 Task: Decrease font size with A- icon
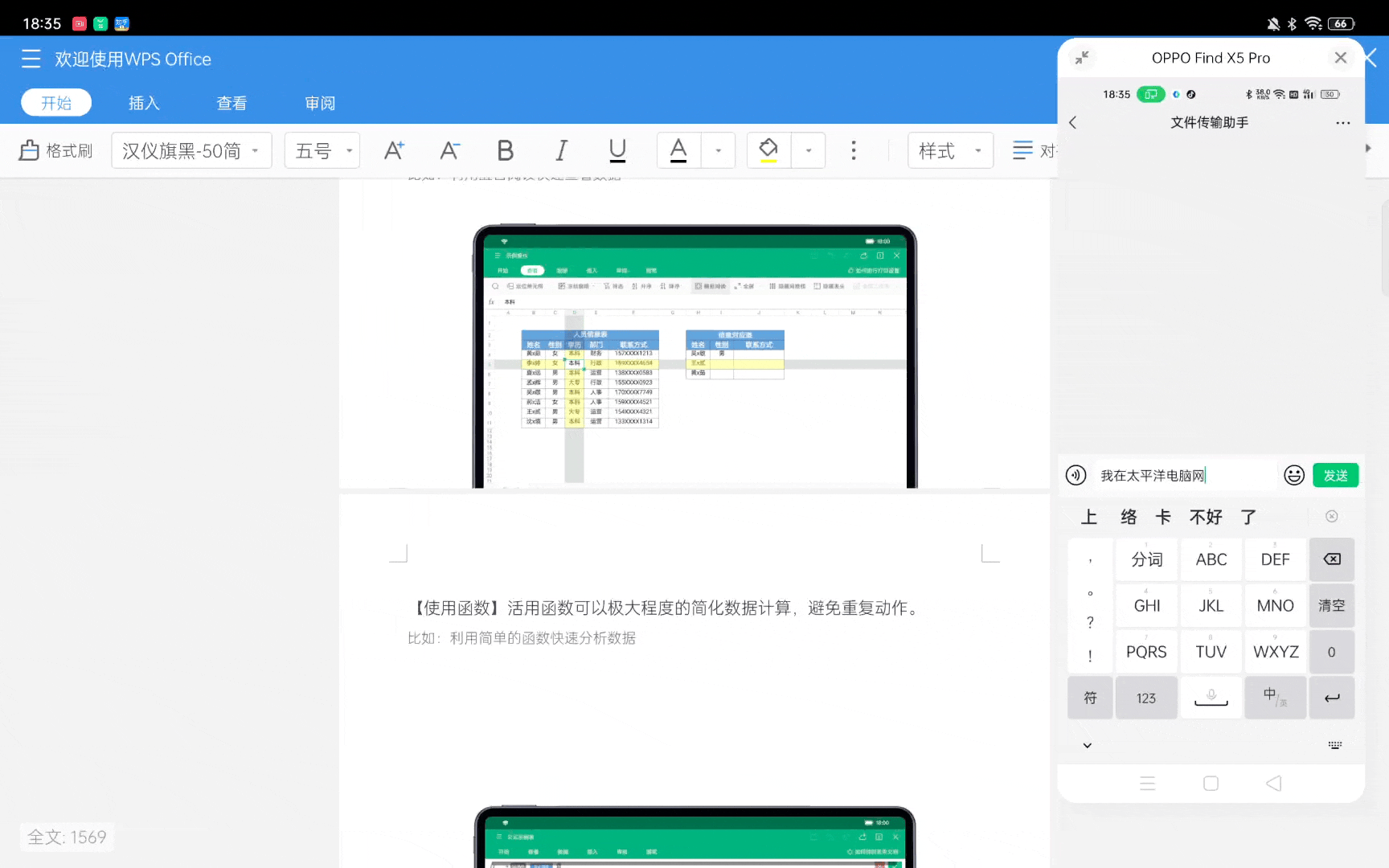click(449, 150)
